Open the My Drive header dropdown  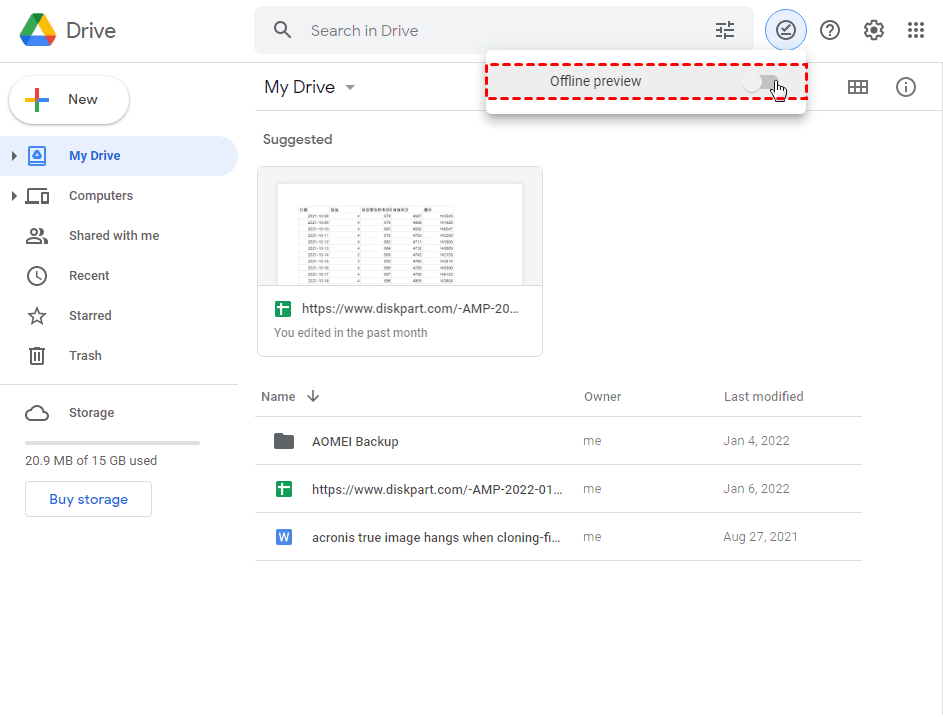[x=350, y=87]
